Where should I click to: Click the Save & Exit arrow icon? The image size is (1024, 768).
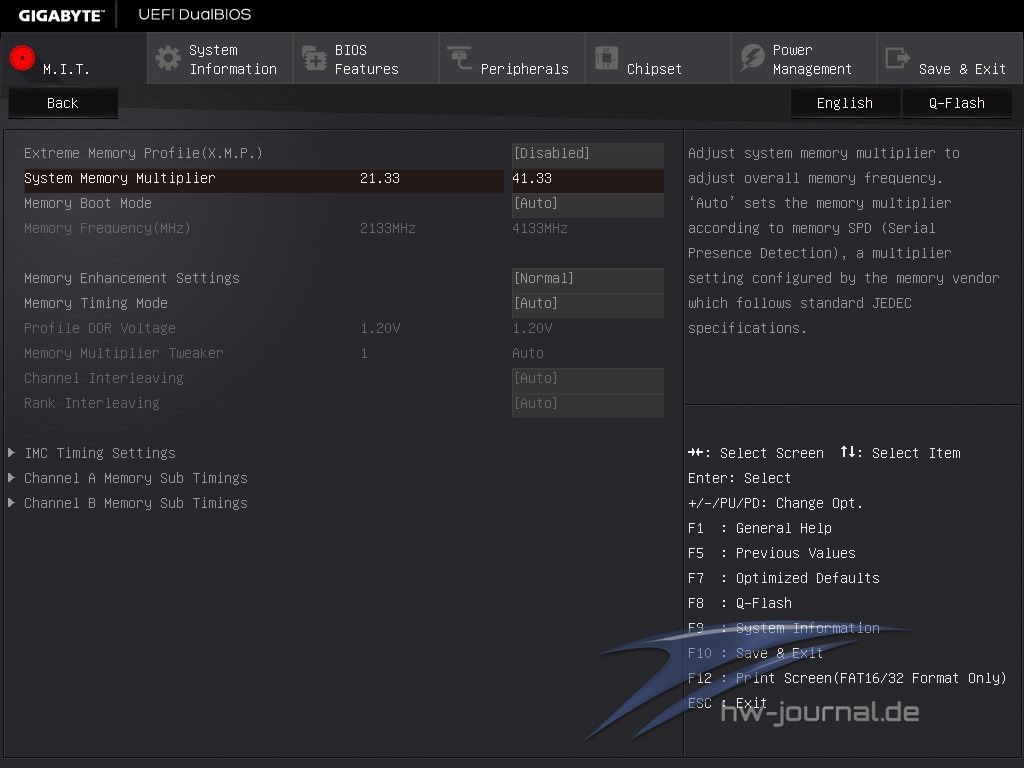tap(898, 58)
